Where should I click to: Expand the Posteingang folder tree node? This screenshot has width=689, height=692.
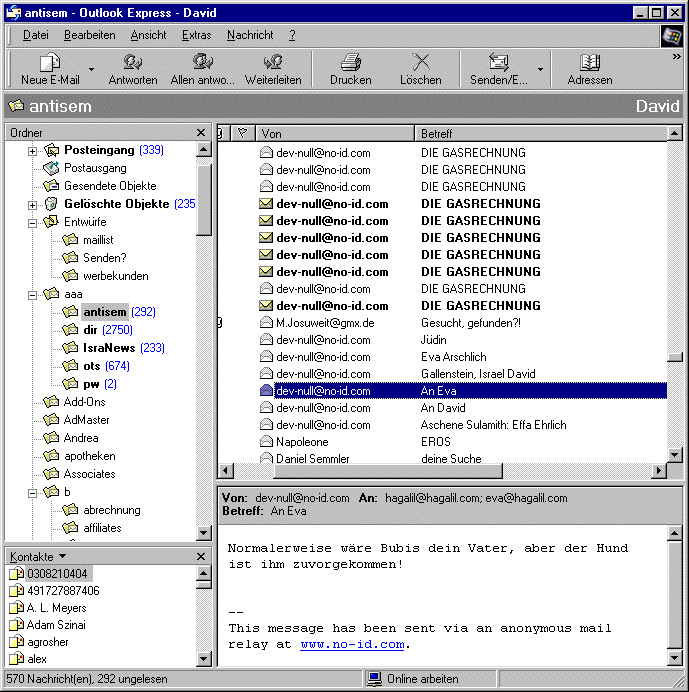point(32,151)
